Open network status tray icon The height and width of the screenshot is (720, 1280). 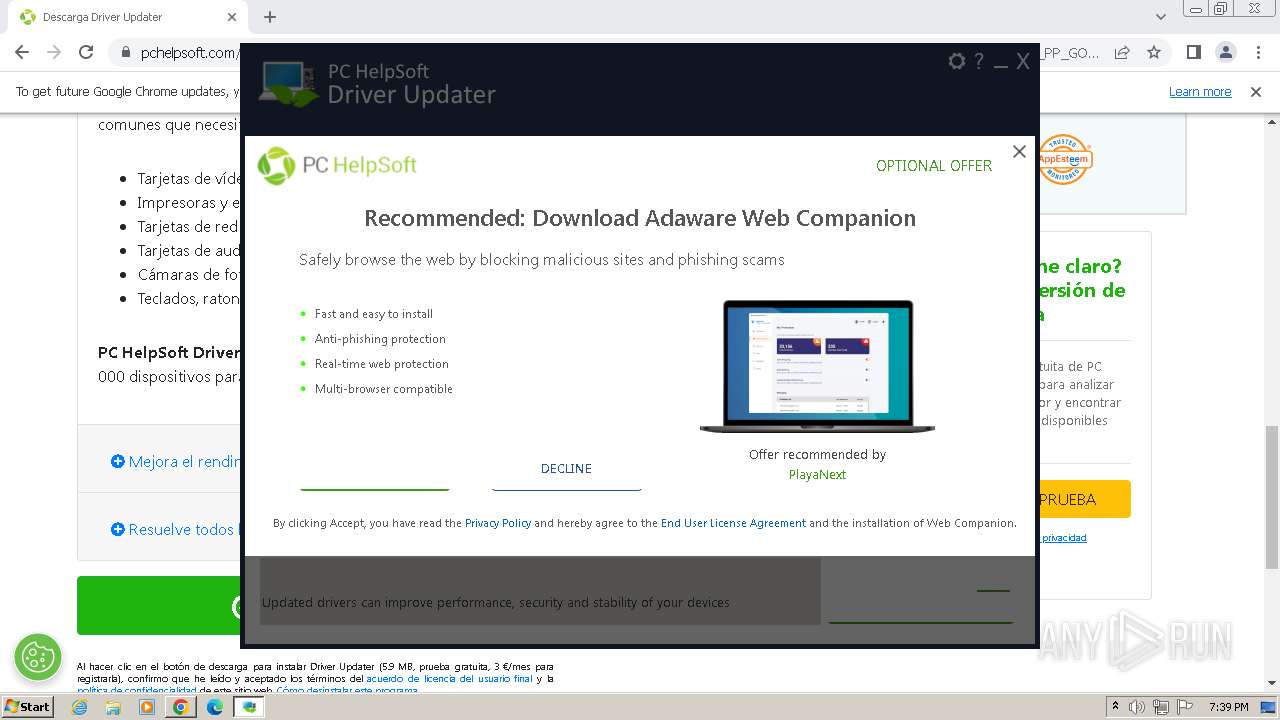1160,707
